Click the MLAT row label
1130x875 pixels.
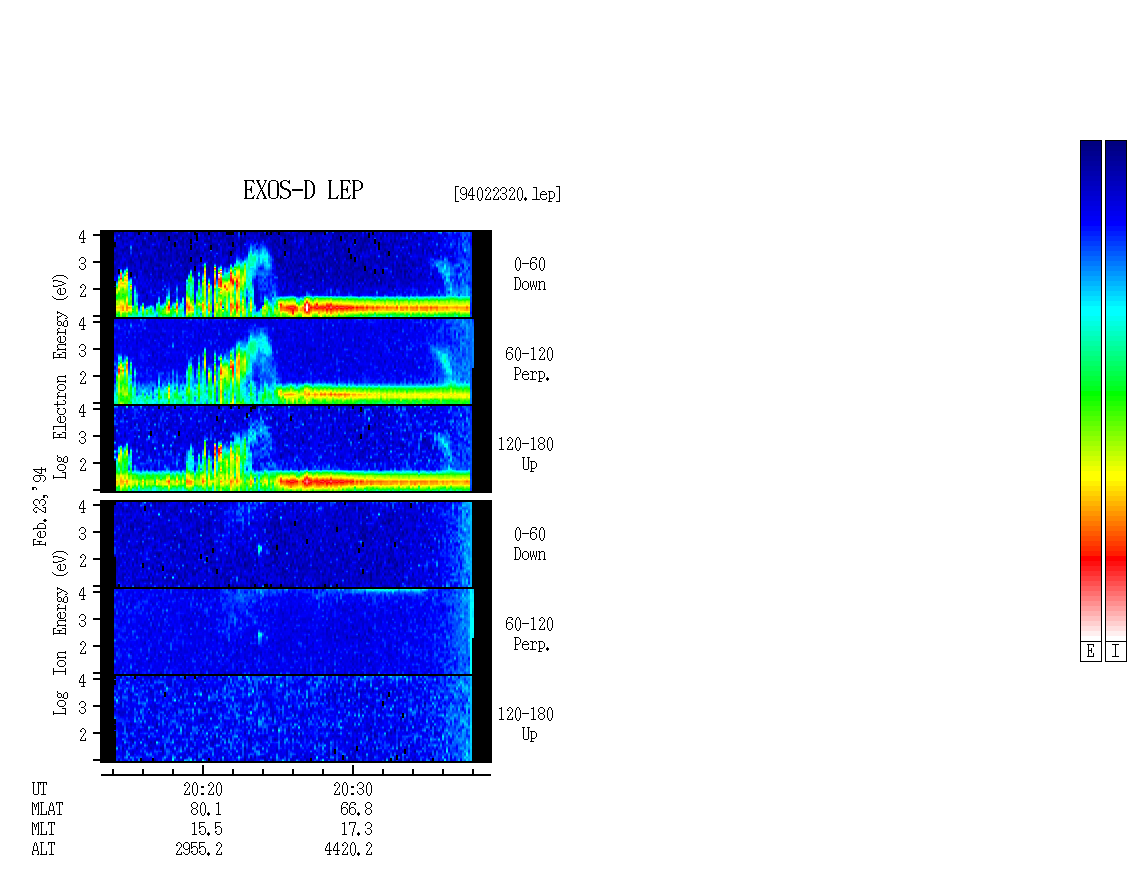pos(48,809)
